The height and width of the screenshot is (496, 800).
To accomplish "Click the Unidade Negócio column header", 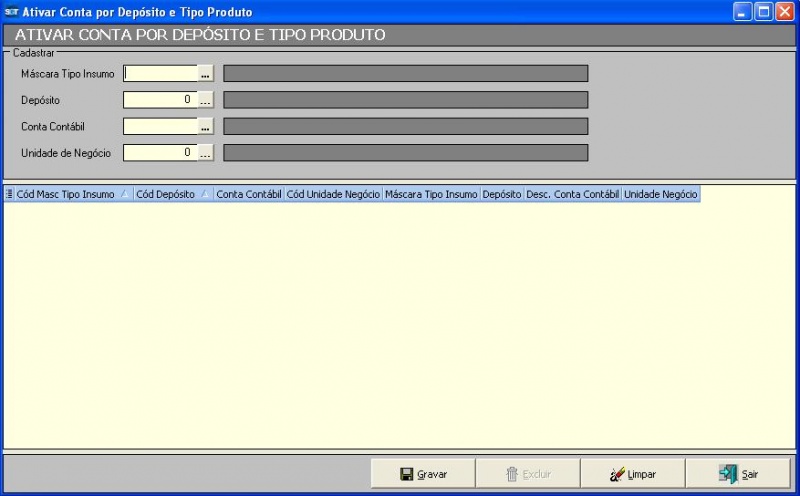I will pyautogui.click(x=661, y=195).
